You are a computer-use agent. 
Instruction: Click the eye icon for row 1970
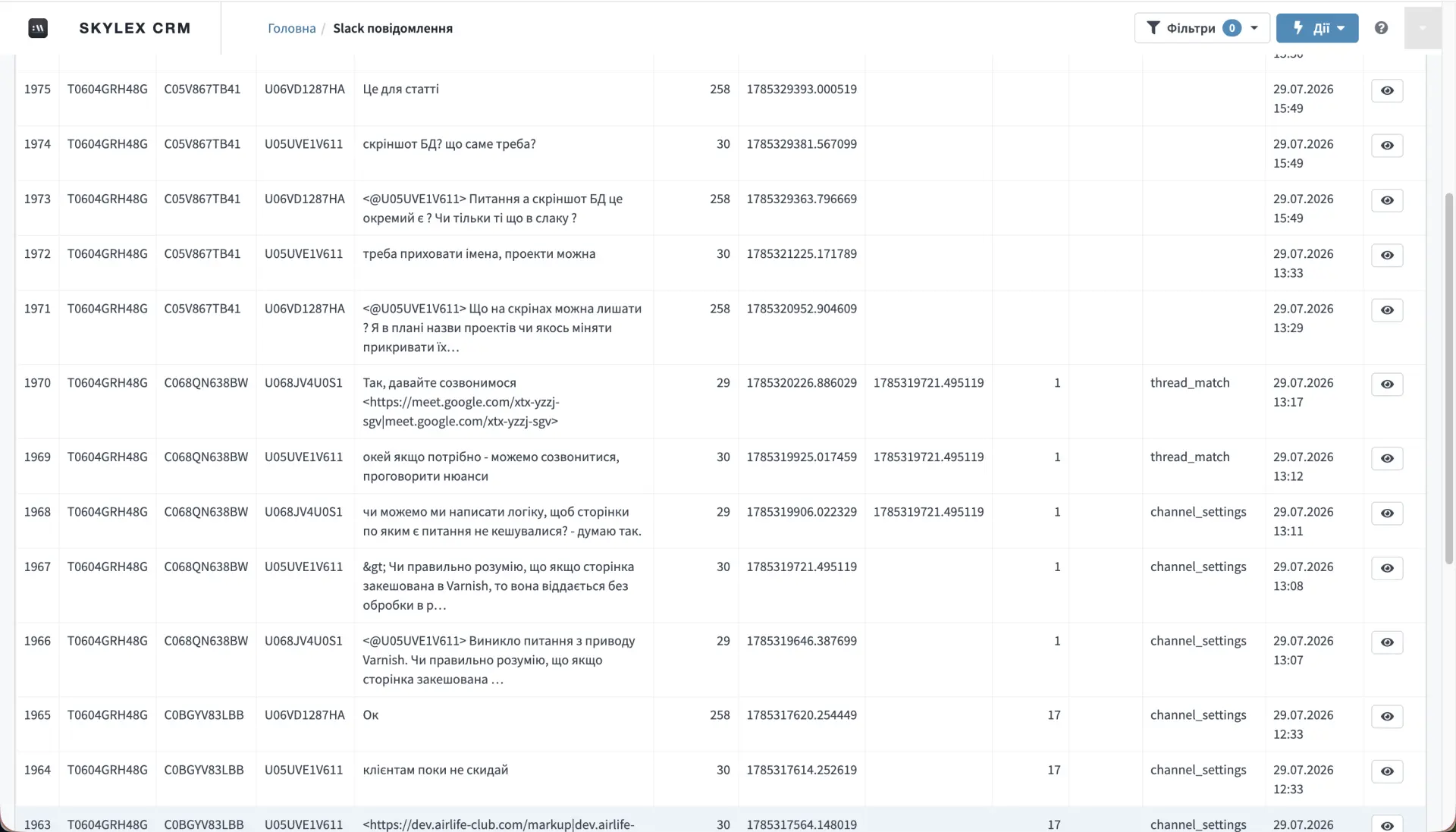click(1387, 385)
